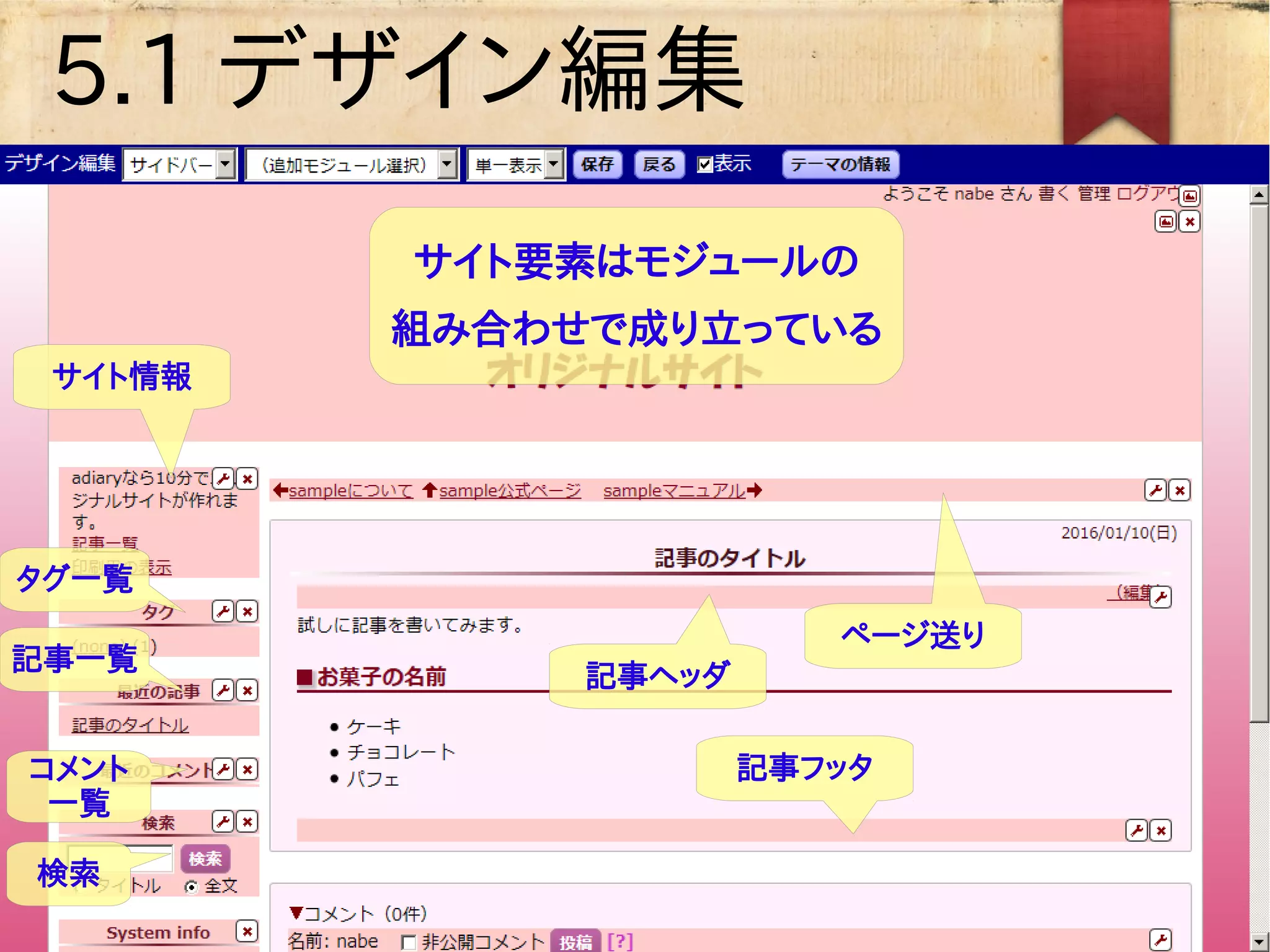Remove the site info module

(x=247, y=478)
